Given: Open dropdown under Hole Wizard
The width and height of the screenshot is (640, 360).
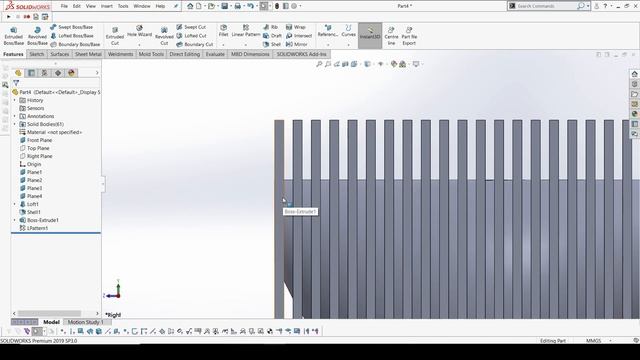Looking at the screenshot, I should click(x=139, y=44).
